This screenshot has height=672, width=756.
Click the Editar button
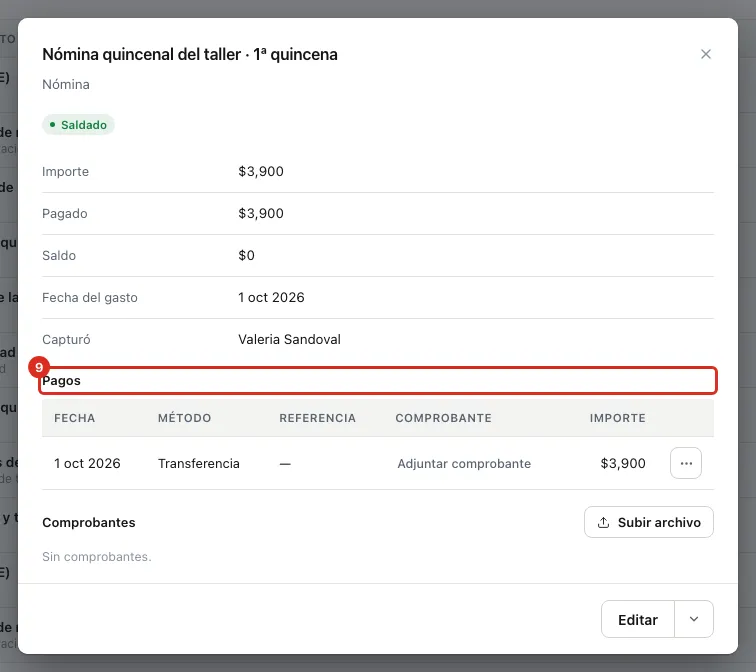(x=637, y=619)
